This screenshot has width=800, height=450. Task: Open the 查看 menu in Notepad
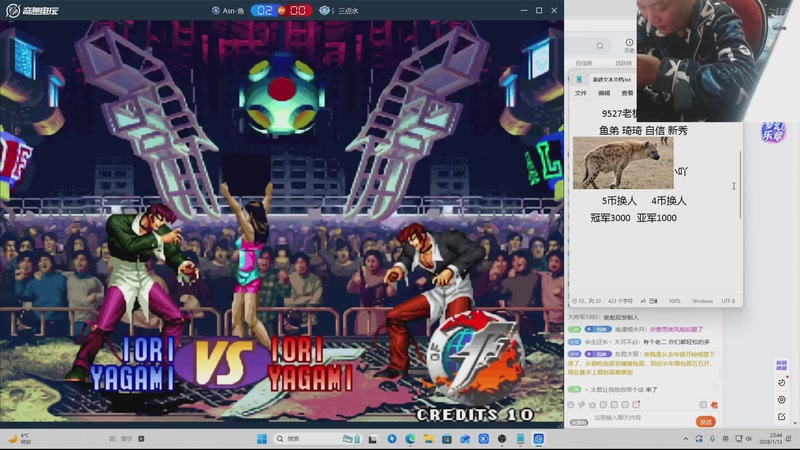click(x=627, y=93)
